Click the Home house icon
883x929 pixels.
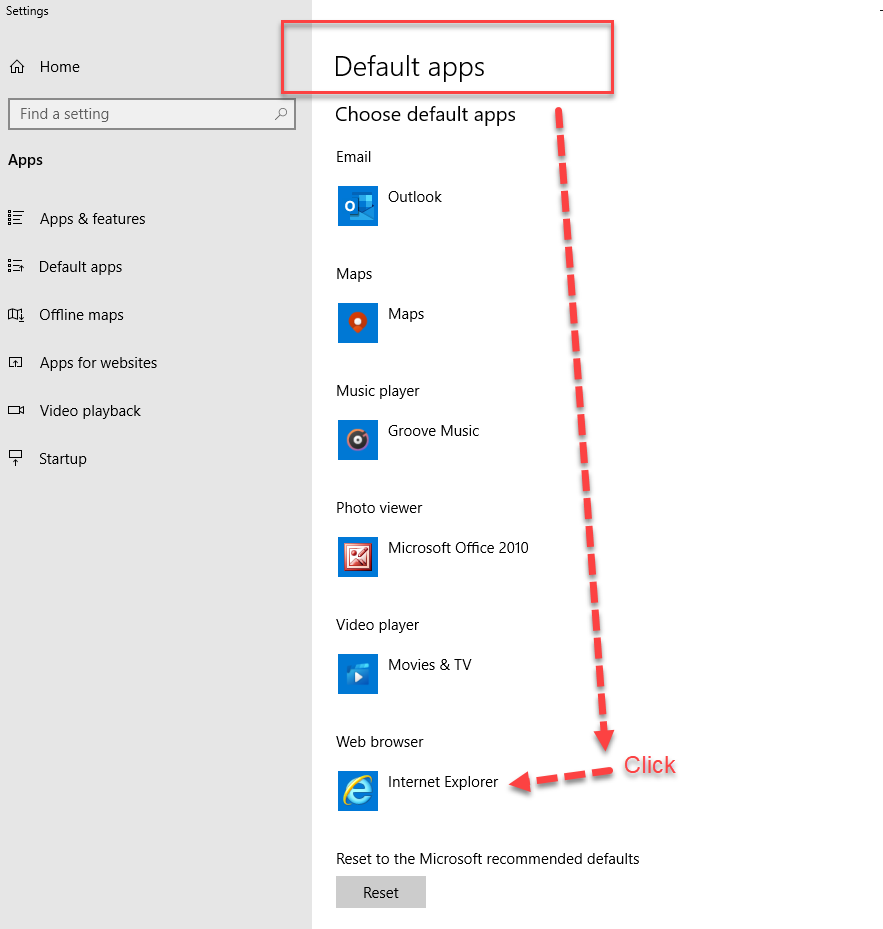[x=16, y=66]
